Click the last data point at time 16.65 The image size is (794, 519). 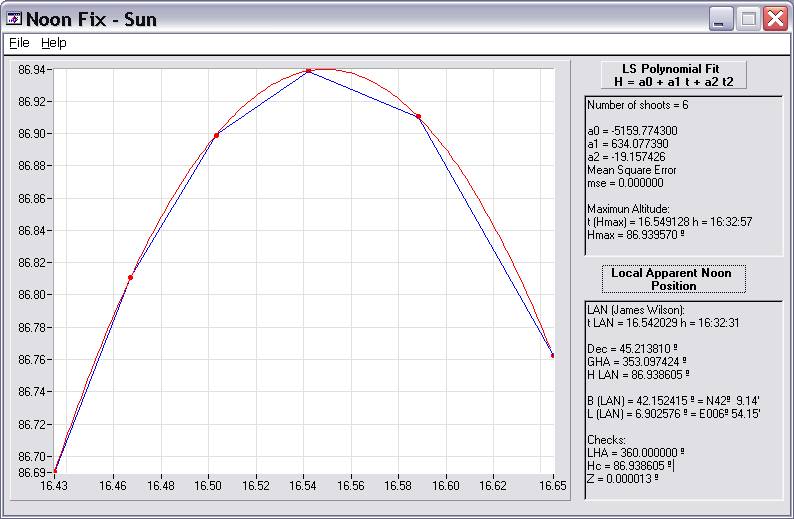(552, 355)
